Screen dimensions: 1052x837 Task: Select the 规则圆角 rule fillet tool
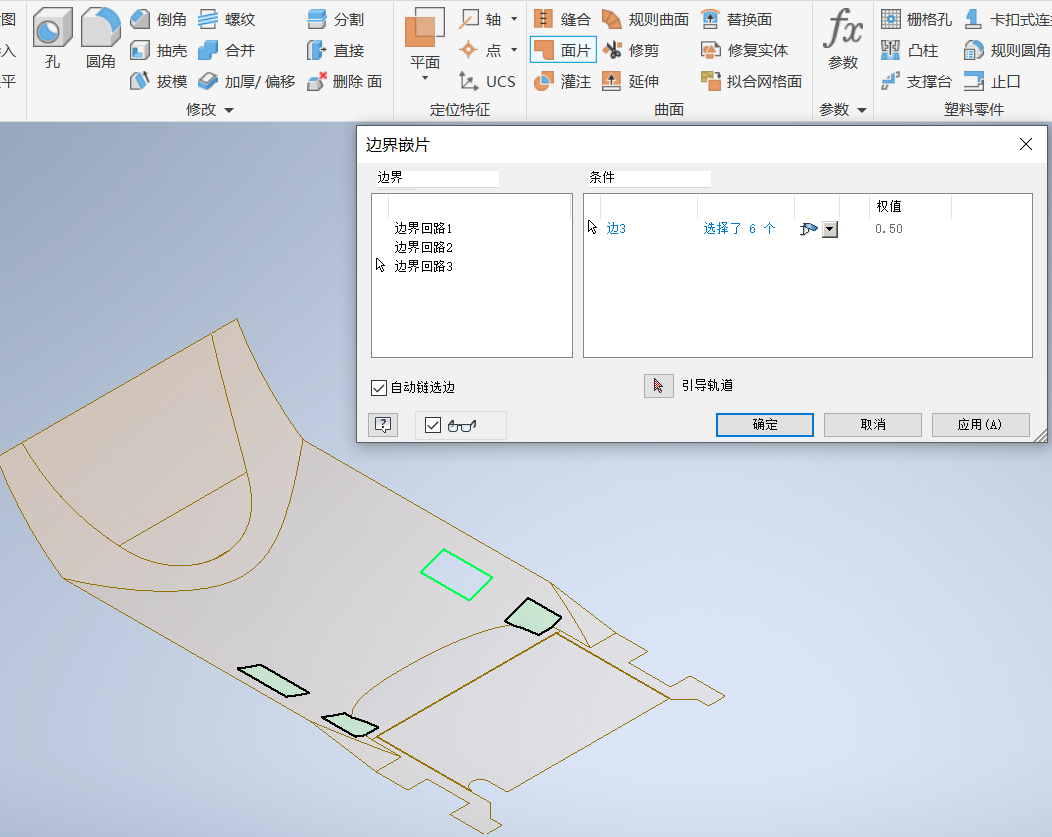(1007, 50)
